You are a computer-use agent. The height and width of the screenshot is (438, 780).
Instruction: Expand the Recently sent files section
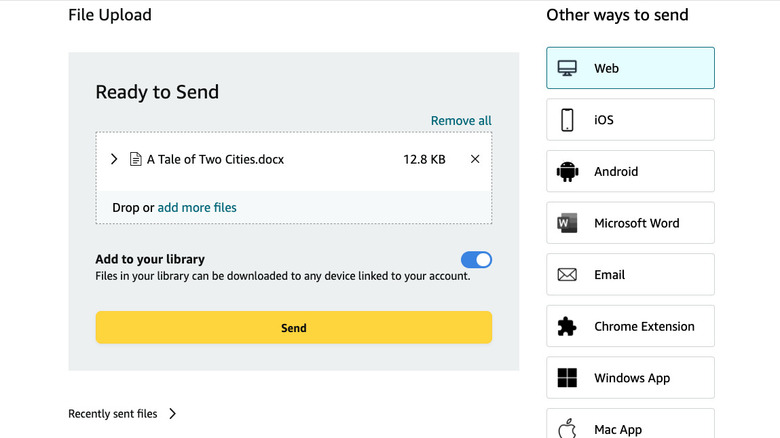click(x=173, y=414)
